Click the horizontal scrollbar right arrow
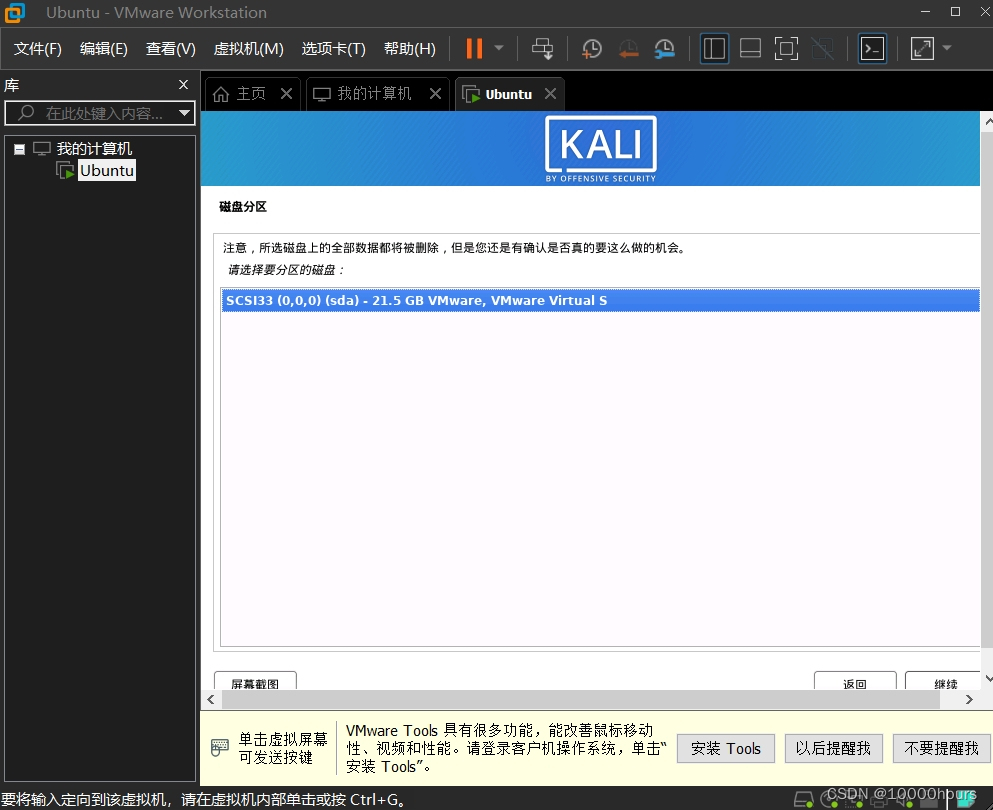This screenshot has height=810, width=993. click(x=969, y=700)
